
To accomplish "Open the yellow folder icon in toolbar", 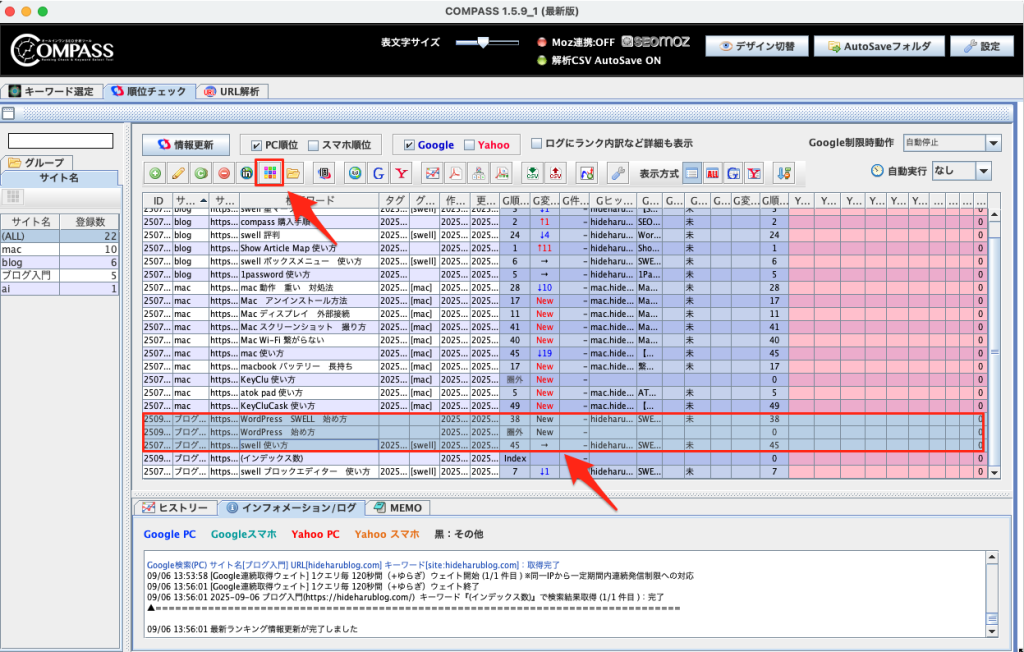I will pos(292,173).
